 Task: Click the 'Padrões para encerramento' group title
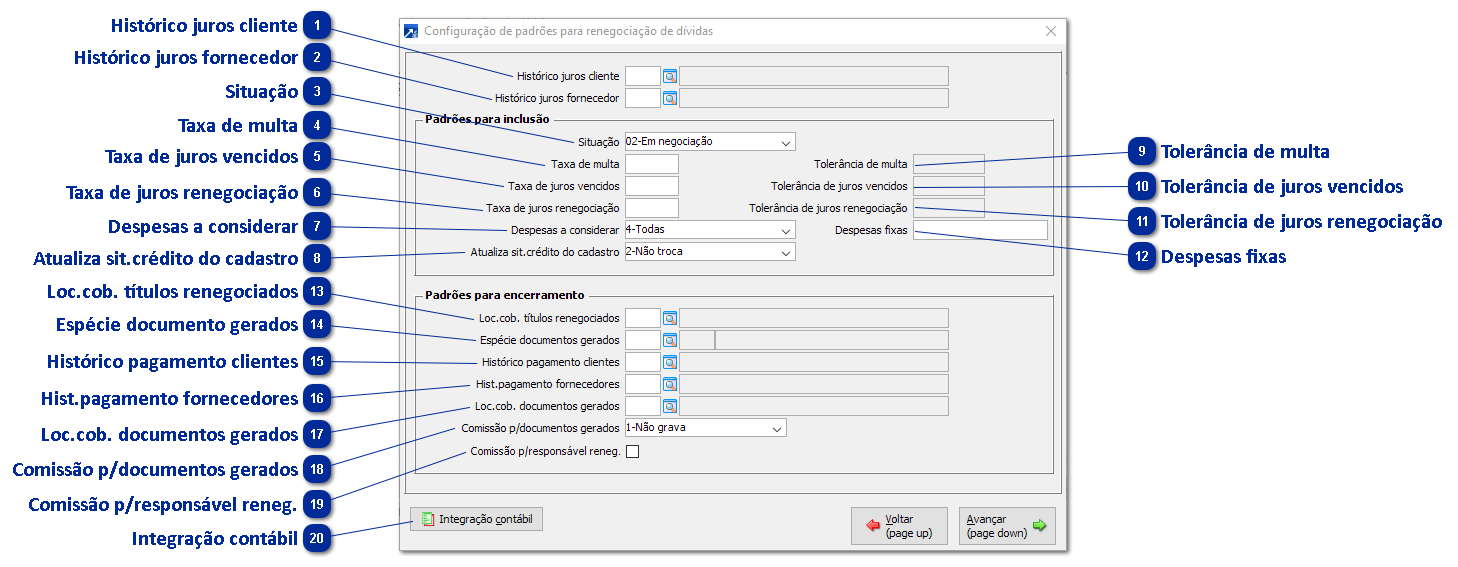pos(505,295)
